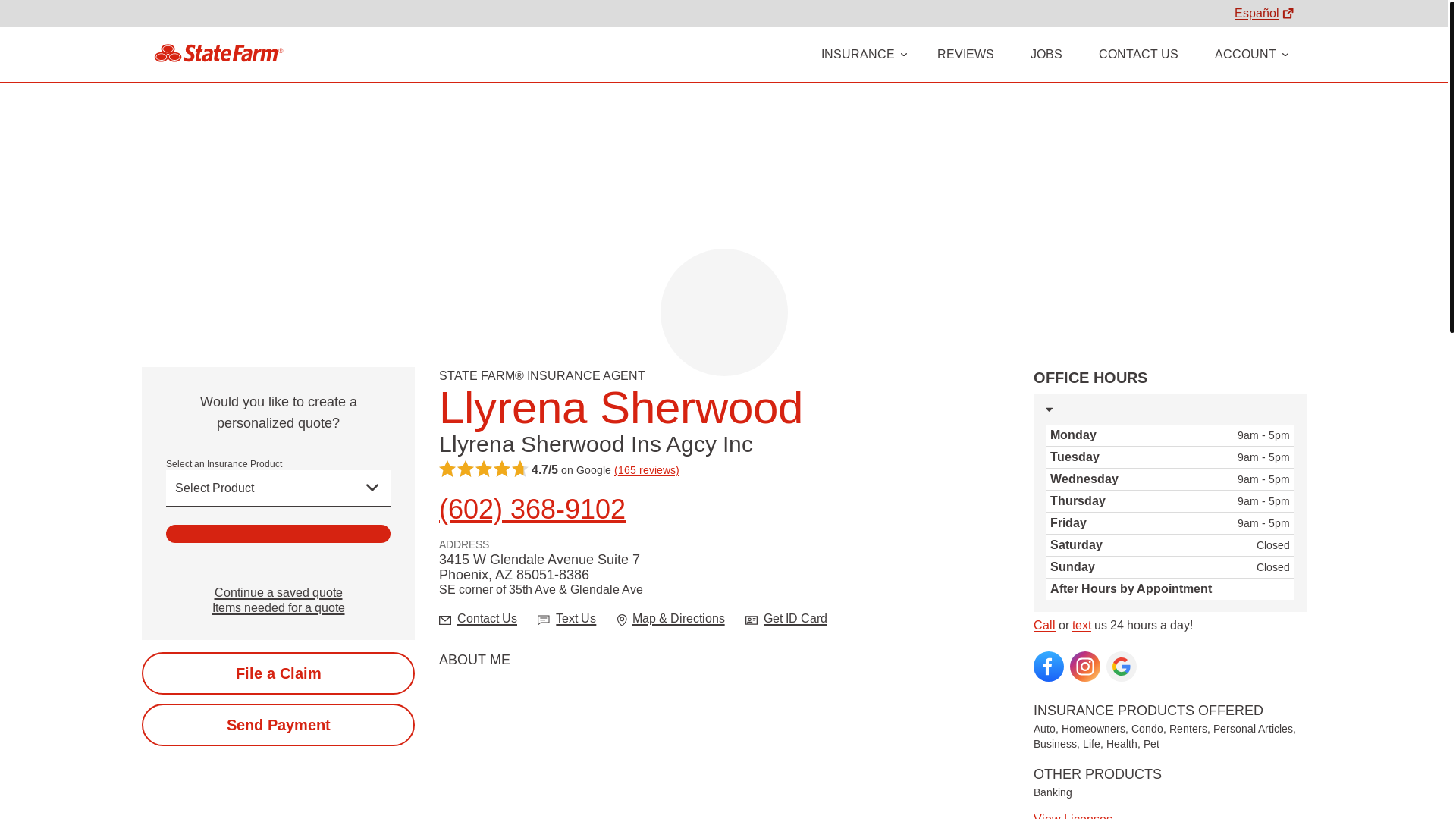
Task: Click the page vertical scrollbar
Action: (1451, 167)
